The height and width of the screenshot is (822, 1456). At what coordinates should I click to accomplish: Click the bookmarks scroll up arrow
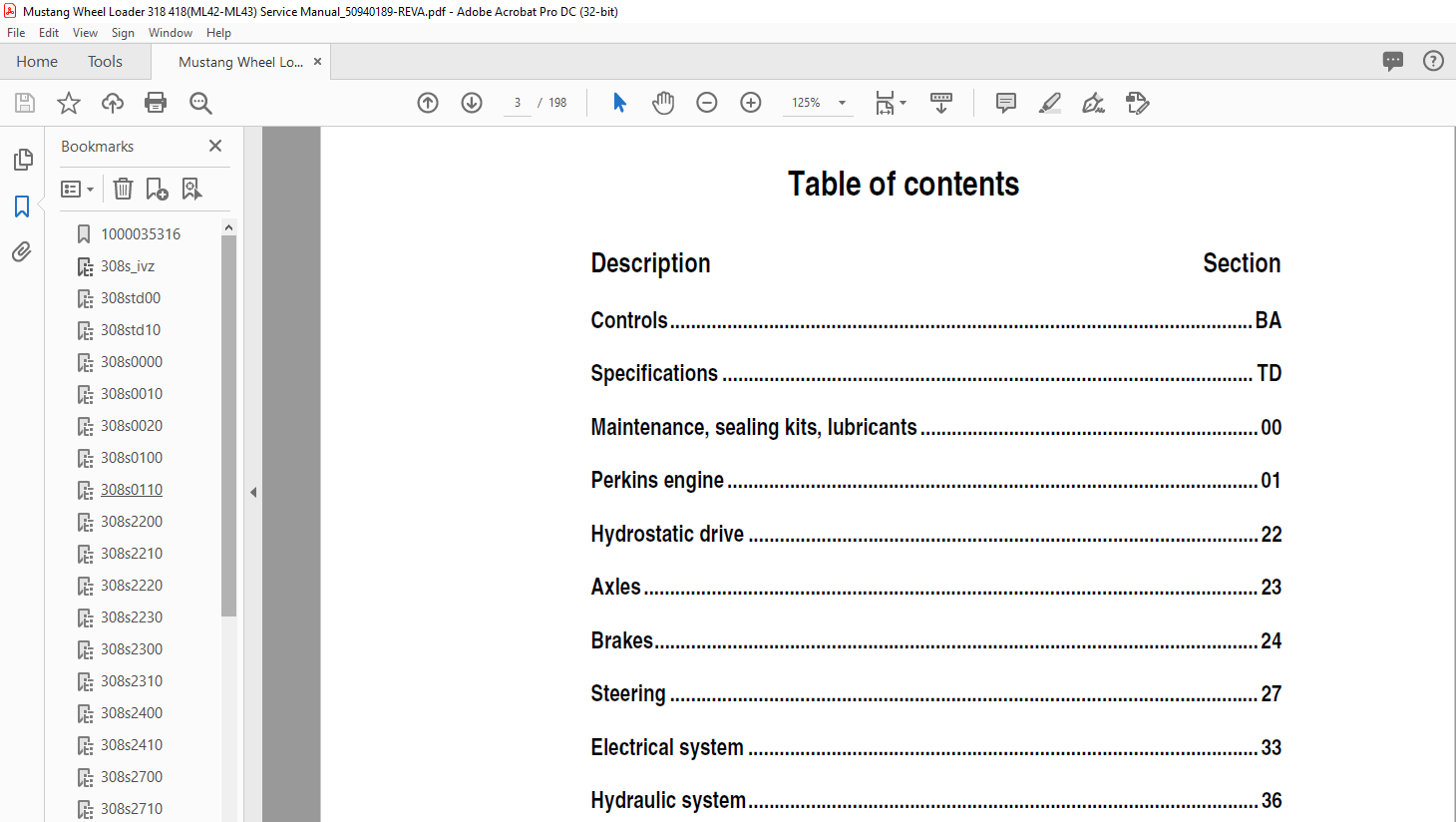click(x=228, y=227)
